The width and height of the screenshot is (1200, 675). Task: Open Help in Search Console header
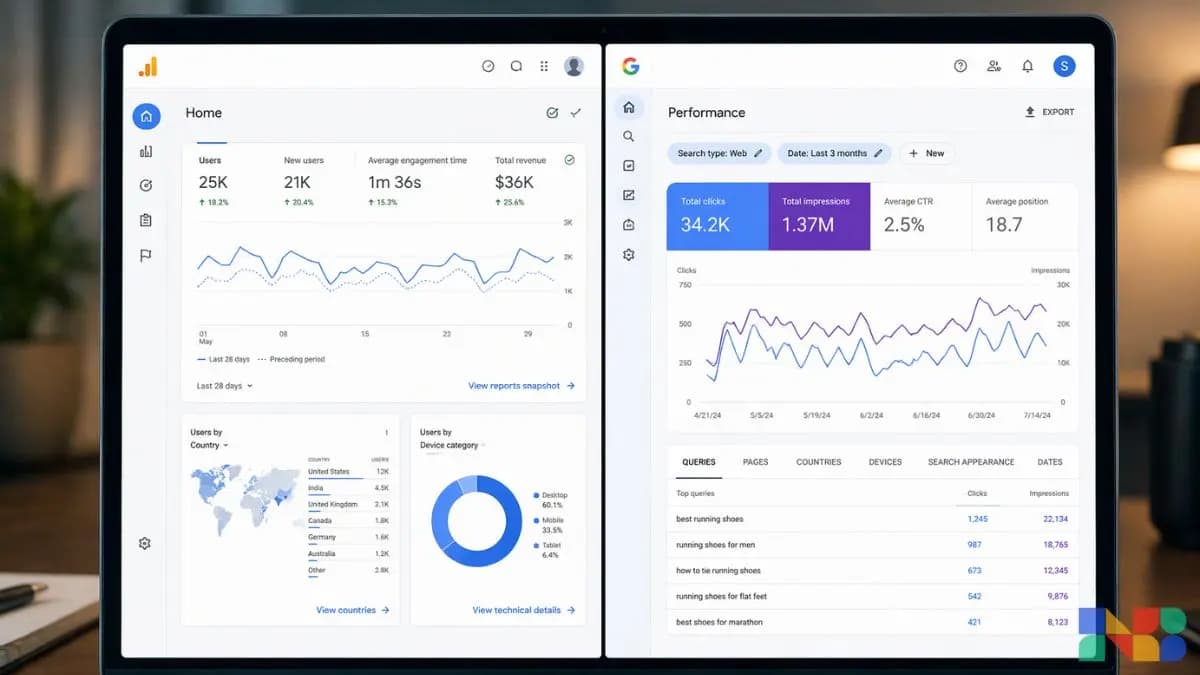point(961,66)
